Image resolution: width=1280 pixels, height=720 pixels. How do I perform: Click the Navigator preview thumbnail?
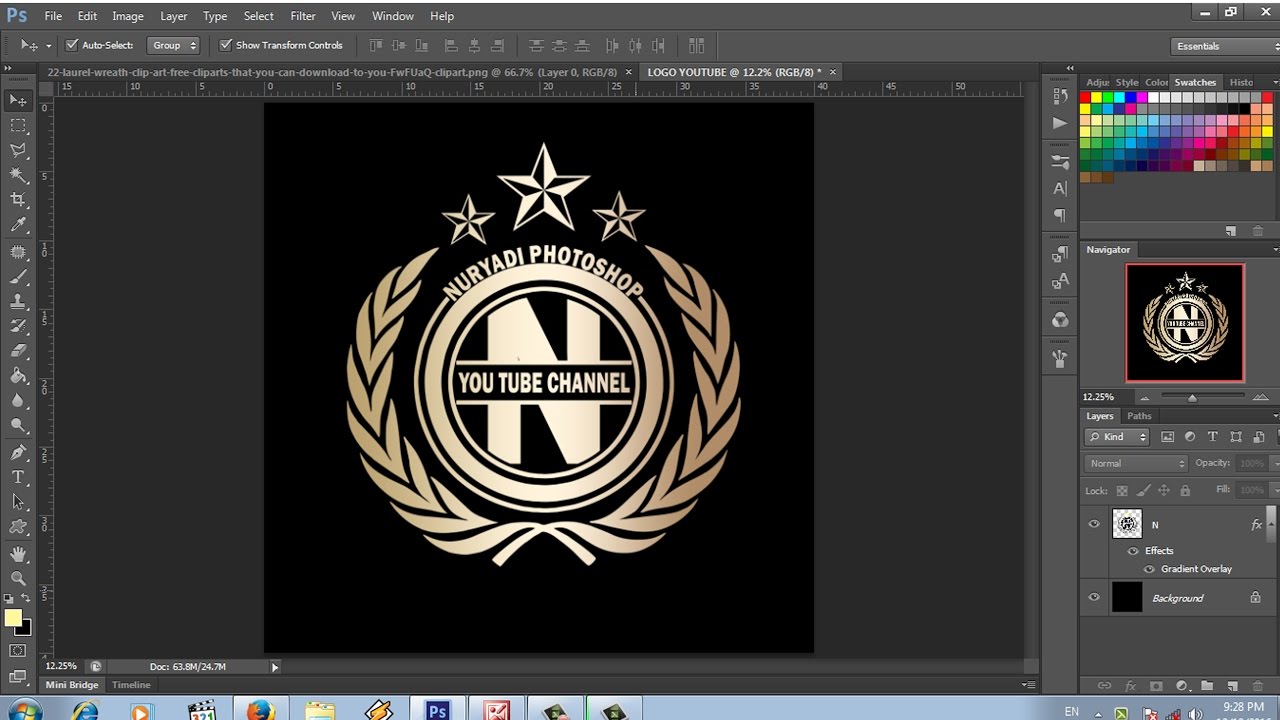tap(1185, 322)
